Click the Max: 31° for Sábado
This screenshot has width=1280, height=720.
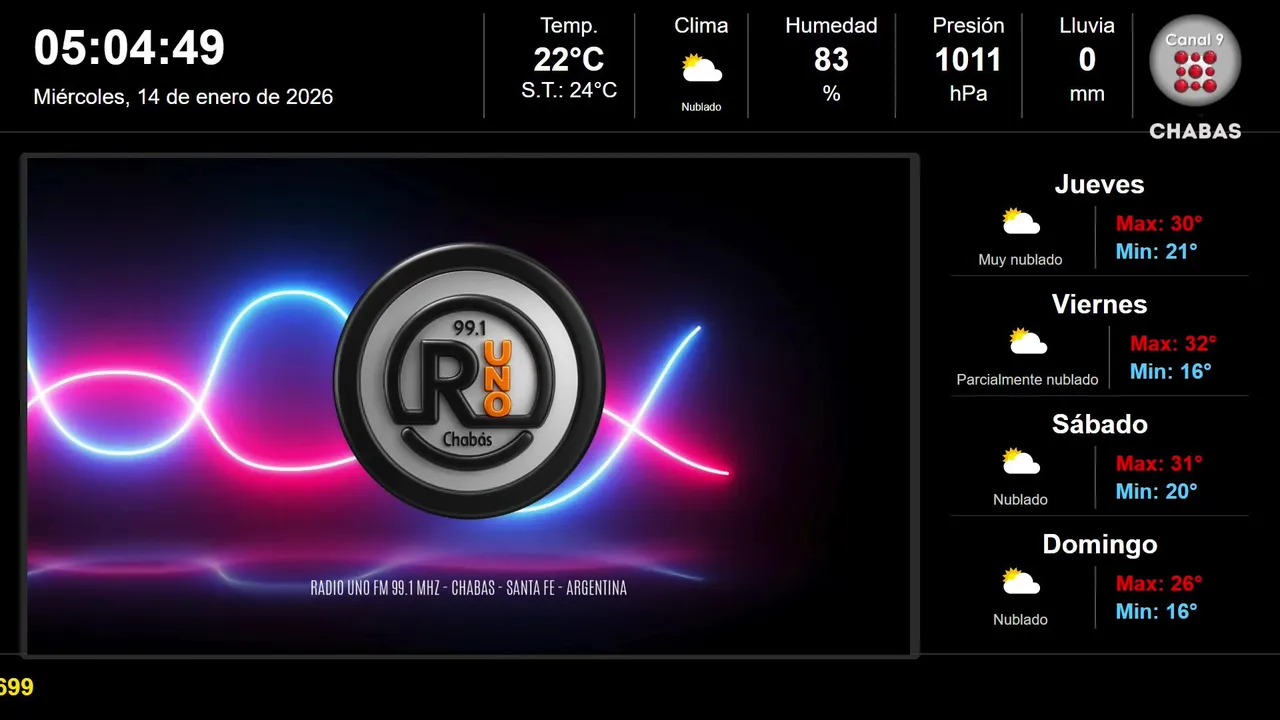1159,463
